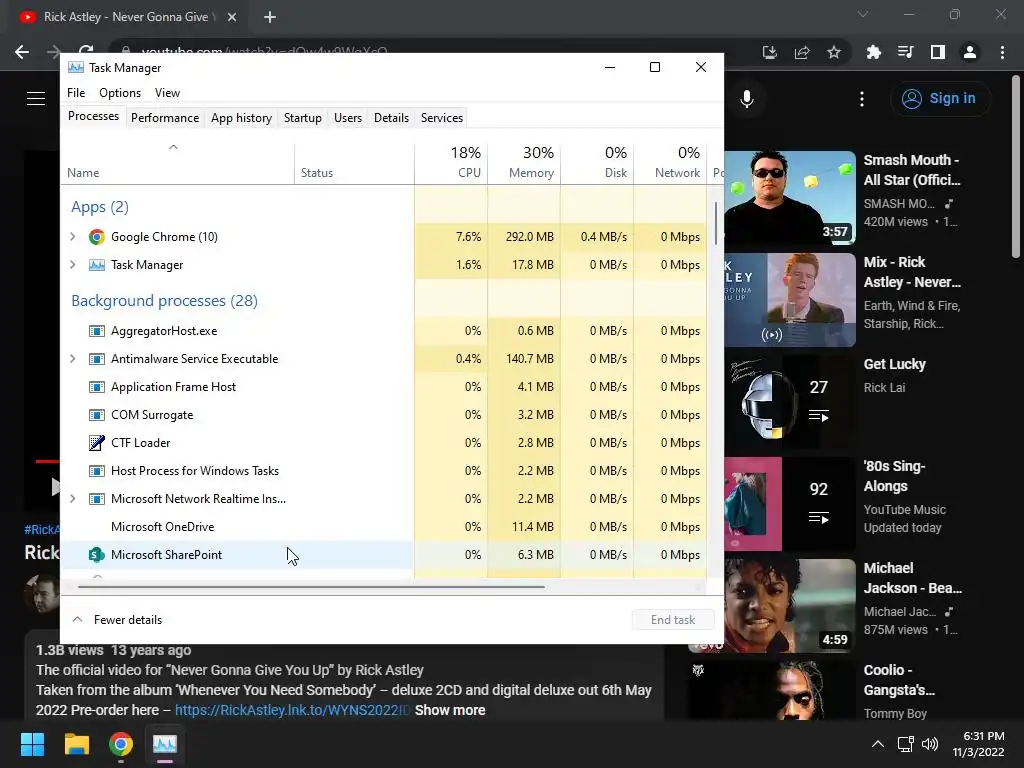Toggle Chrome side panel icon
Viewport: 1024px width, 768px height.
point(938,52)
